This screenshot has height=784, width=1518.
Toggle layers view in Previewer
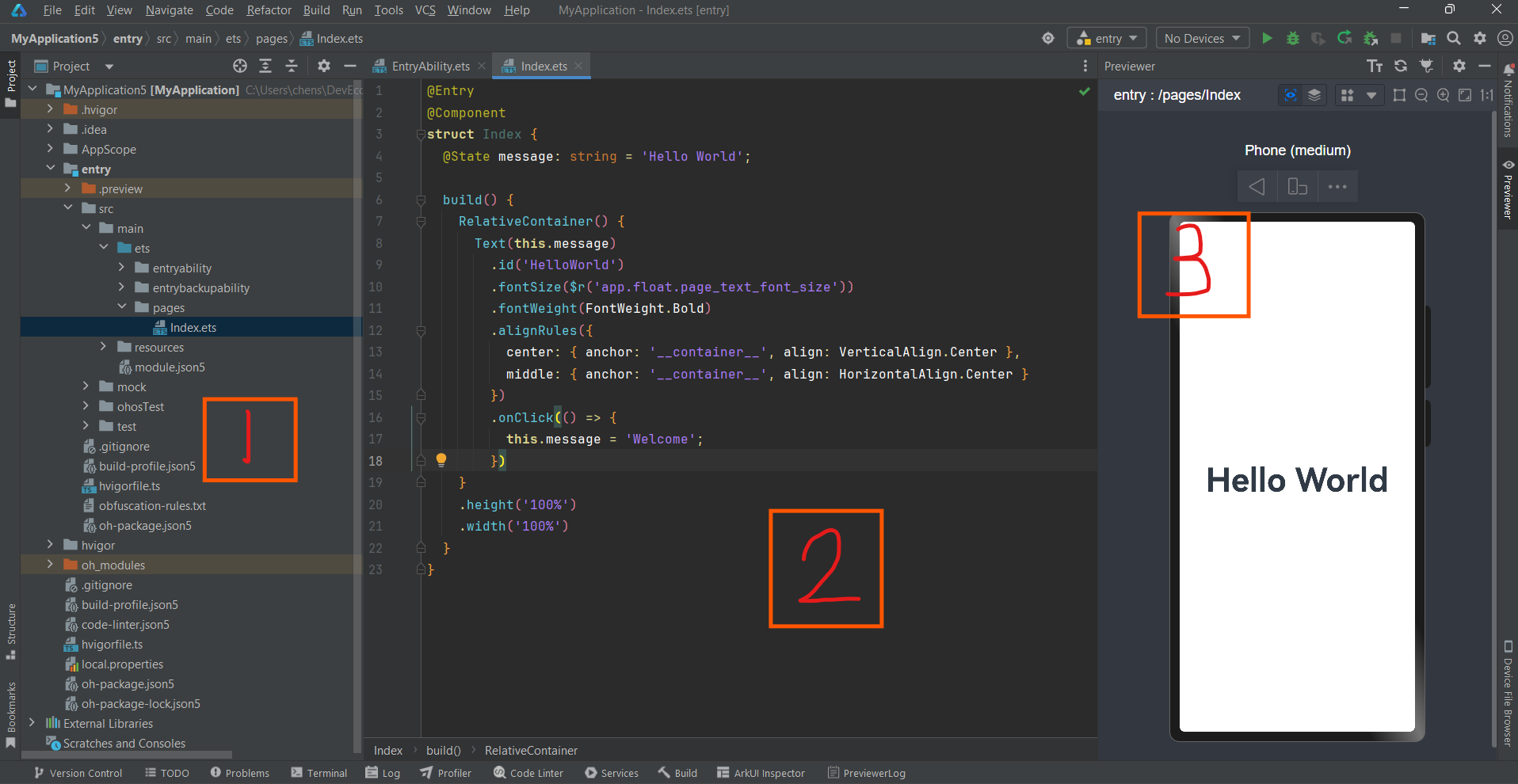pyautogui.click(x=1314, y=95)
